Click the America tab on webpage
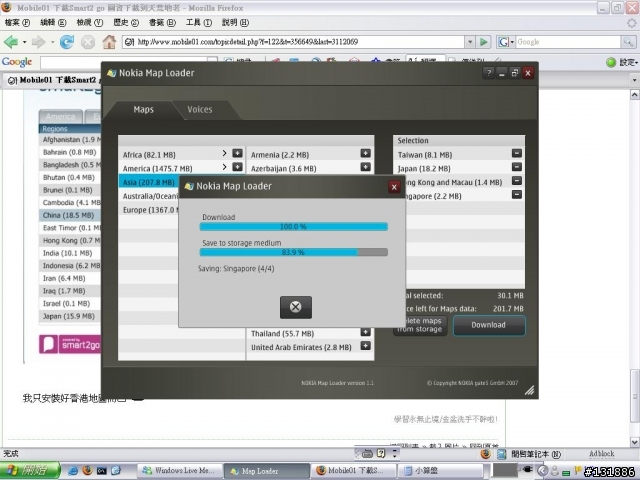640x480 pixels. 60,117
